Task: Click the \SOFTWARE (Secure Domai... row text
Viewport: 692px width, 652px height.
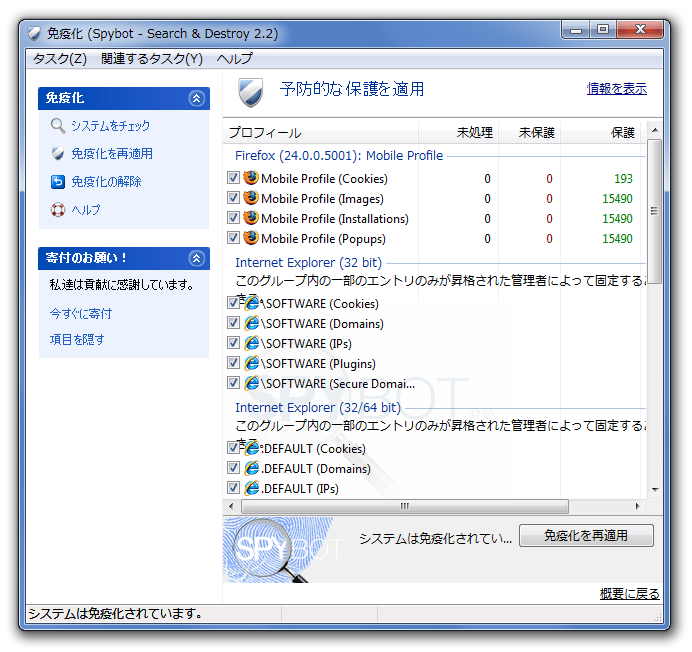Action: [x=338, y=384]
